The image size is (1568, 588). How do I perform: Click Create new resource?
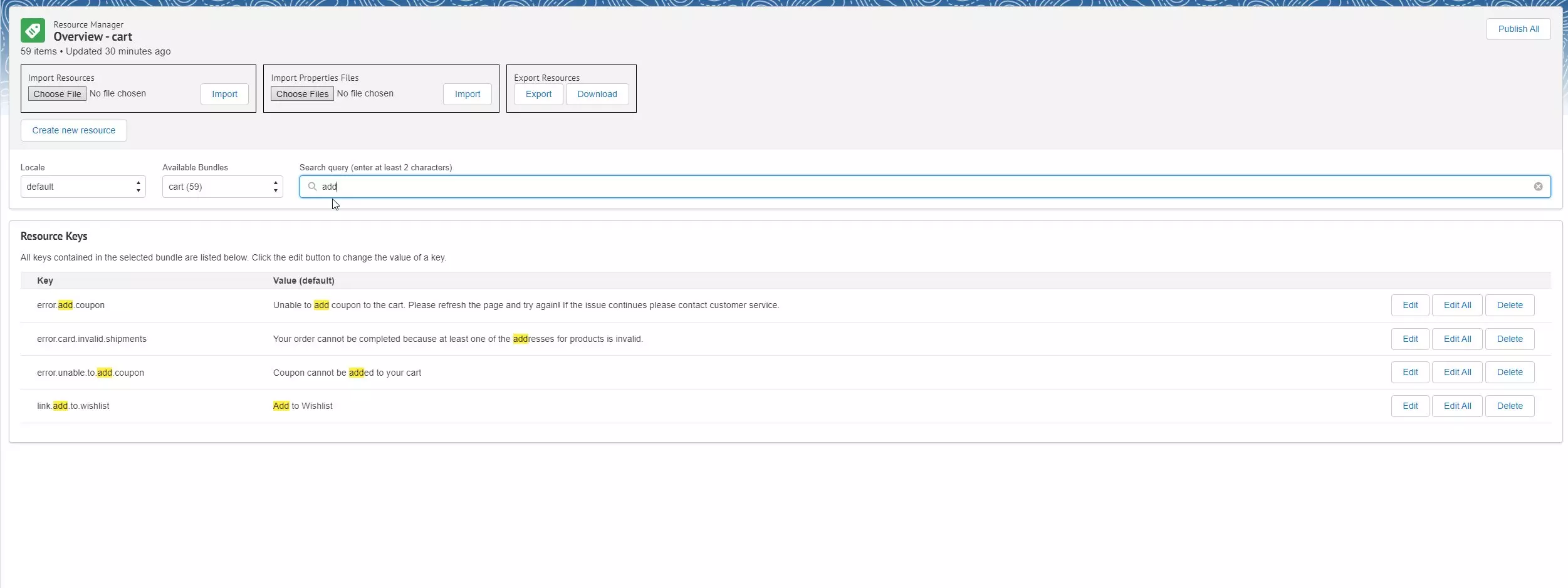(73, 130)
